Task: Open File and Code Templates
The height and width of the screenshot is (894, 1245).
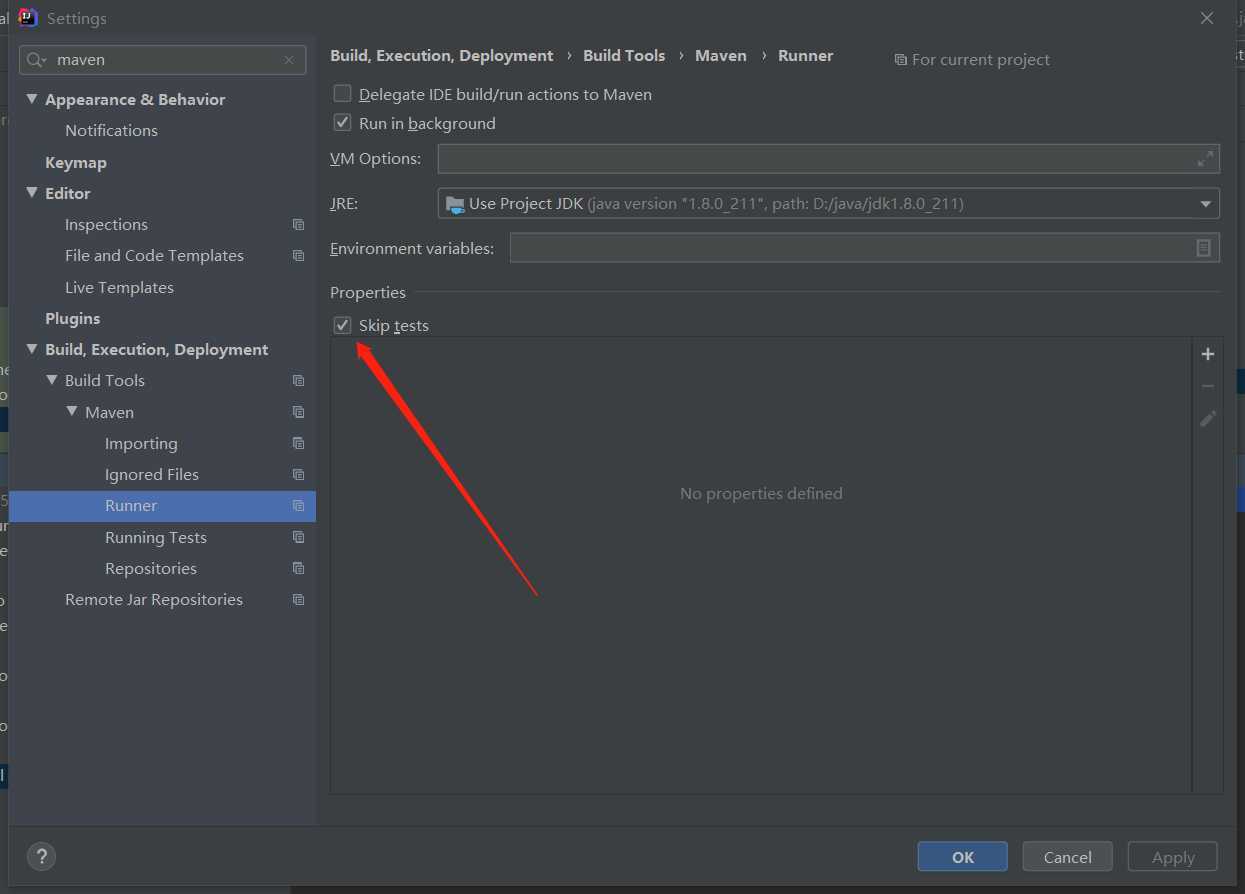Action: point(154,256)
